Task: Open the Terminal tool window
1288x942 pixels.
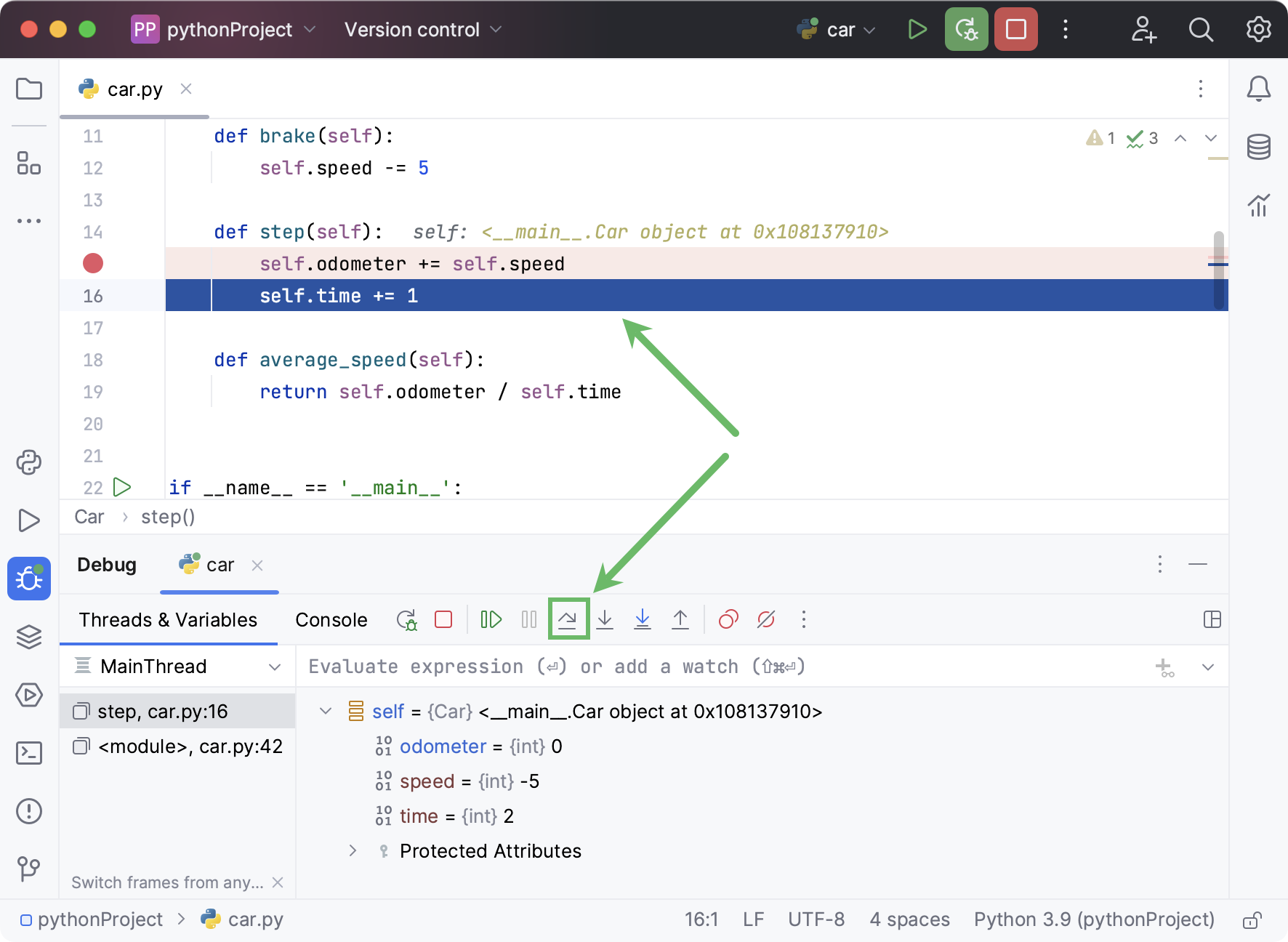Action: [x=29, y=754]
